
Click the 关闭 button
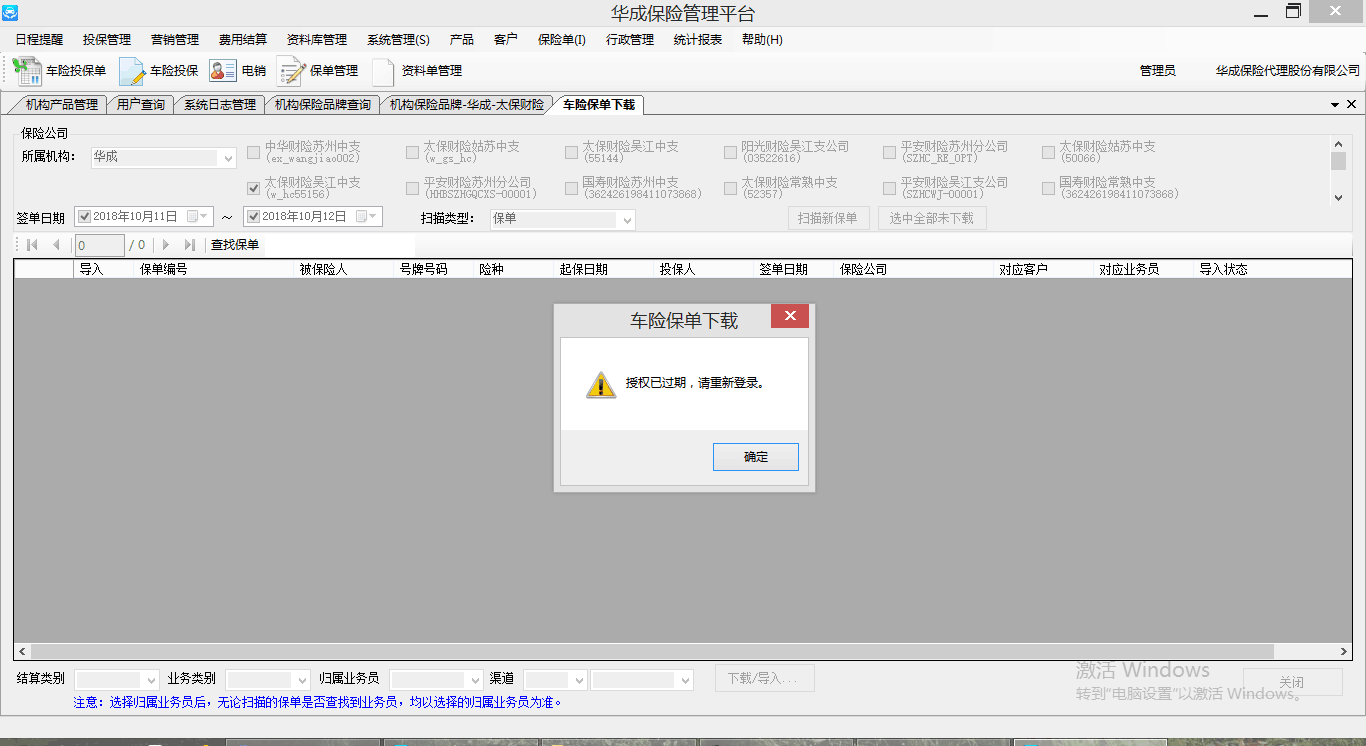(x=1292, y=682)
